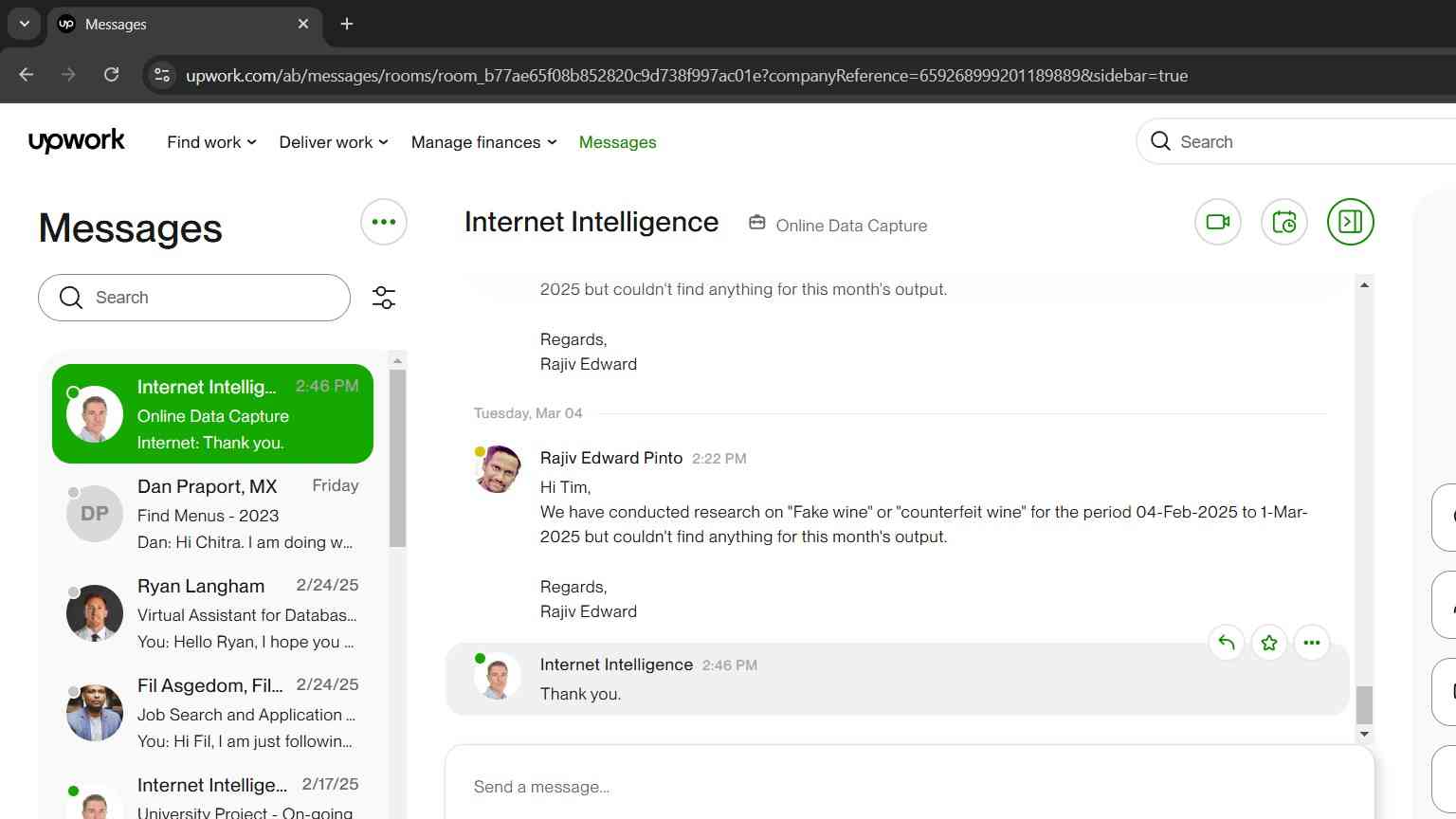Start a video call with Internet Intelligence

tap(1218, 222)
